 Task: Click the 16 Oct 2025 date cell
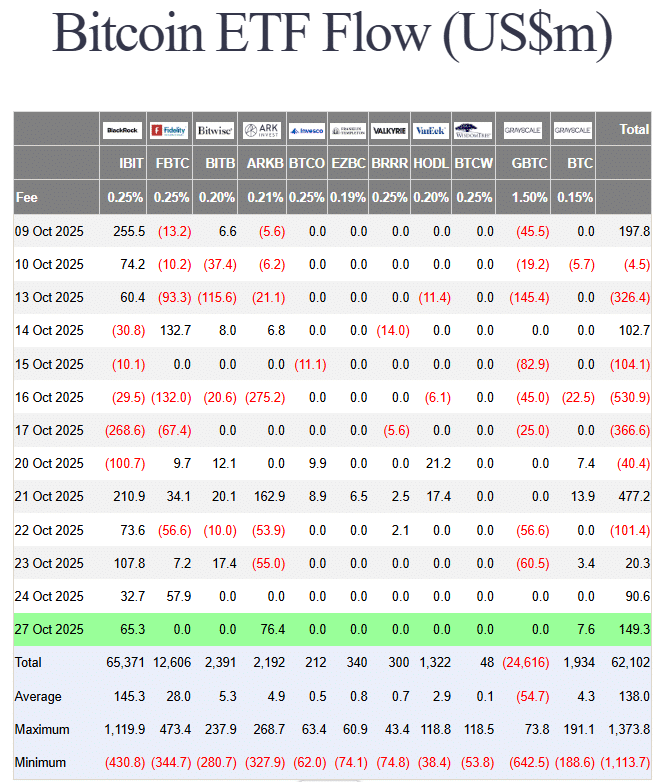coord(49,397)
